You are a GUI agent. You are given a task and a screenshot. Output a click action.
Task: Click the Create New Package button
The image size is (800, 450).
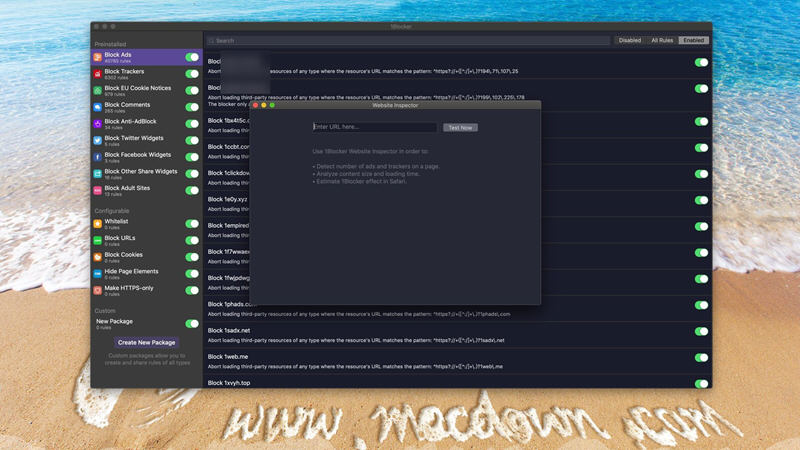pyautogui.click(x=146, y=343)
